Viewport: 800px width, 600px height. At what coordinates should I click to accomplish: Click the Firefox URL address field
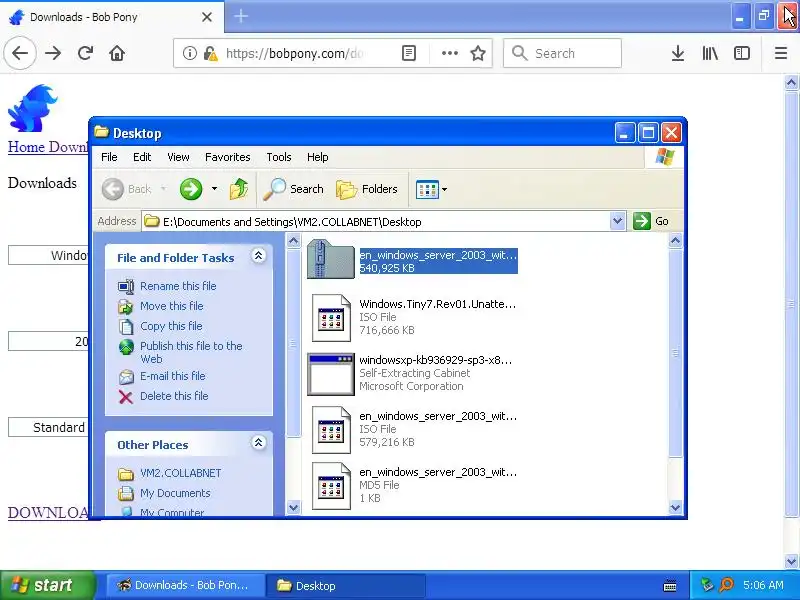point(294,53)
